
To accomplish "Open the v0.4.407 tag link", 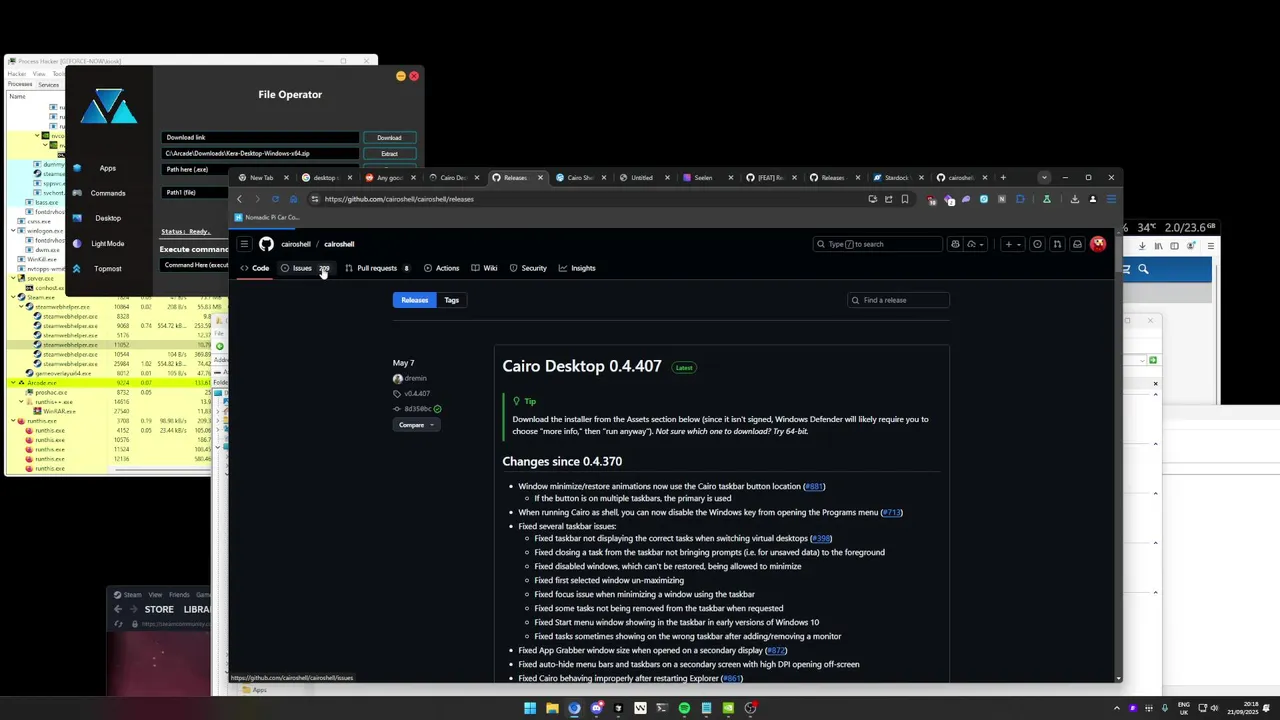I will click(417, 394).
